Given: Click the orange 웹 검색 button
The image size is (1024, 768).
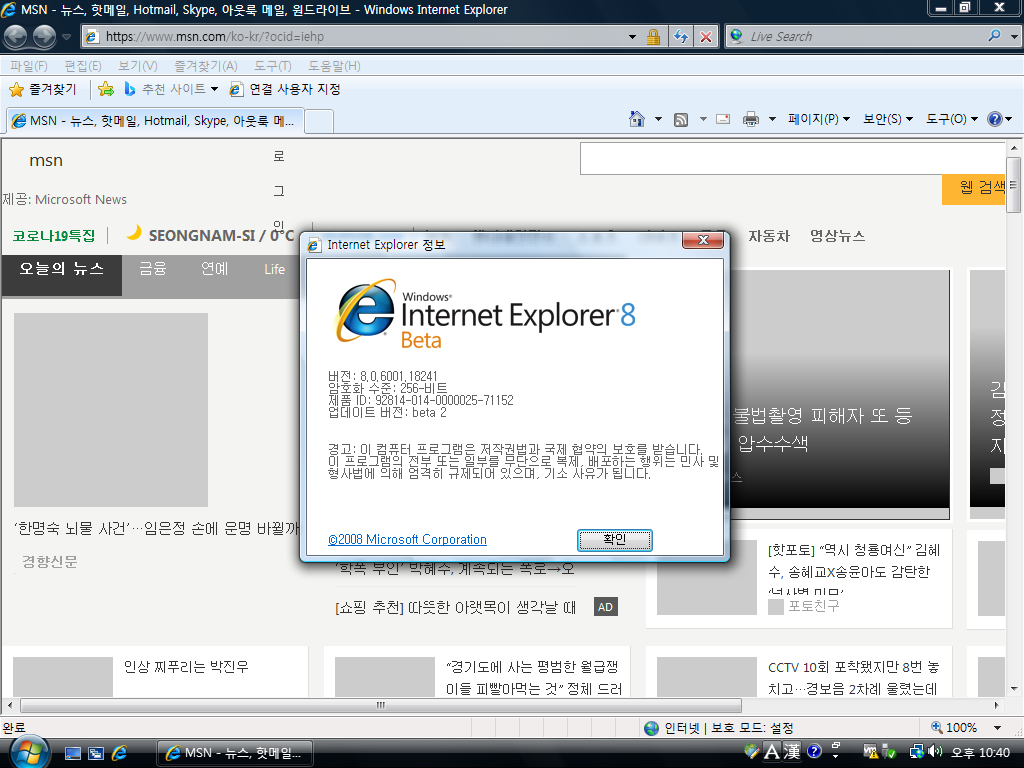Looking at the screenshot, I should pyautogui.click(x=974, y=189).
